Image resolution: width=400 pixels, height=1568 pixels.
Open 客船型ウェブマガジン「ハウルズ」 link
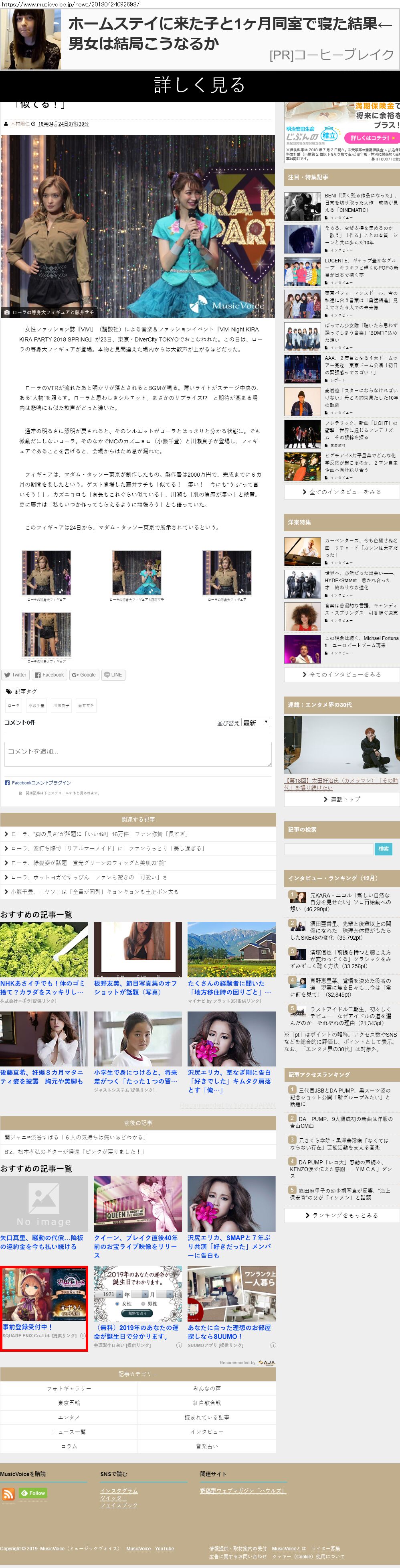[x=242, y=1491]
